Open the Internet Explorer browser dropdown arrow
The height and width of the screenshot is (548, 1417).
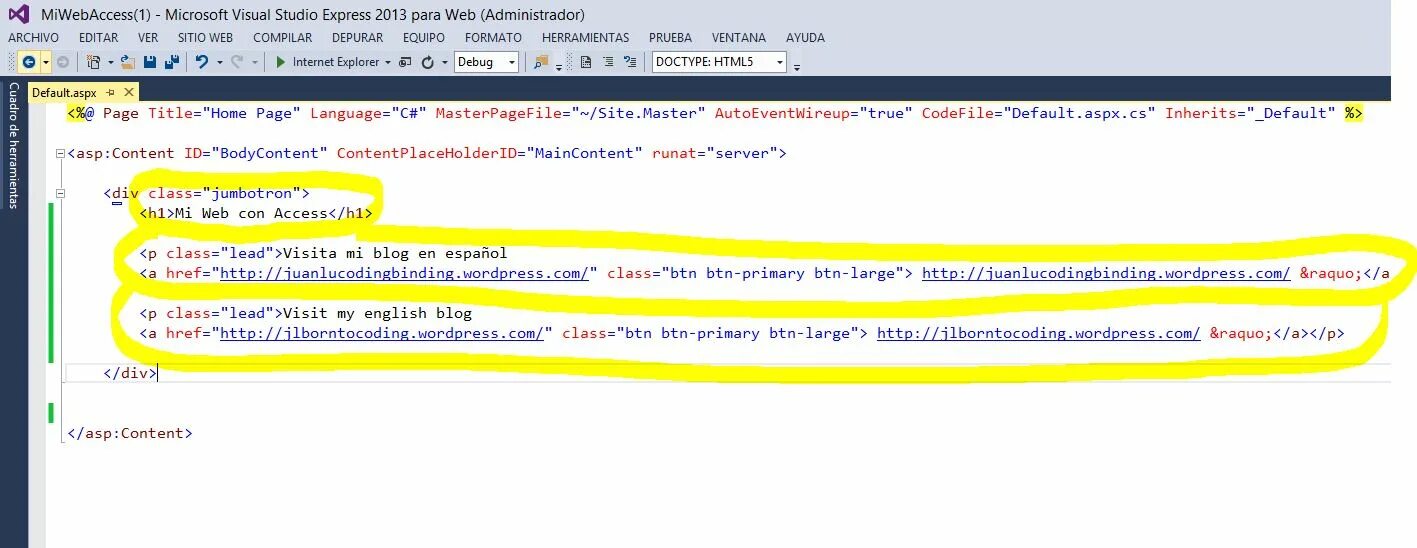388,62
